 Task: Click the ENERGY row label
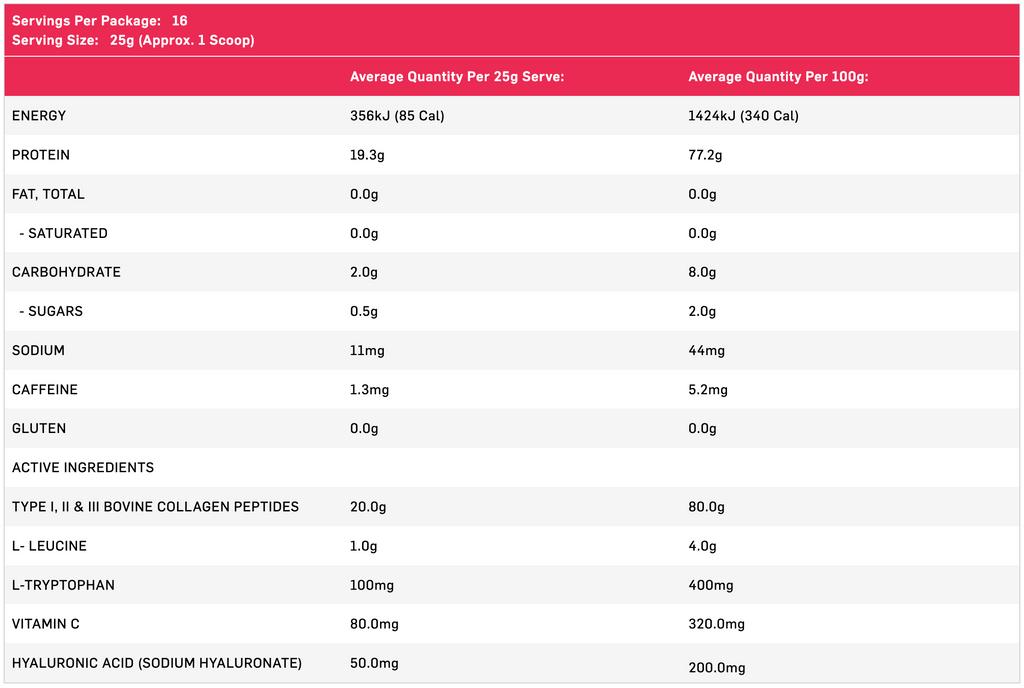(x=39, y=116)
